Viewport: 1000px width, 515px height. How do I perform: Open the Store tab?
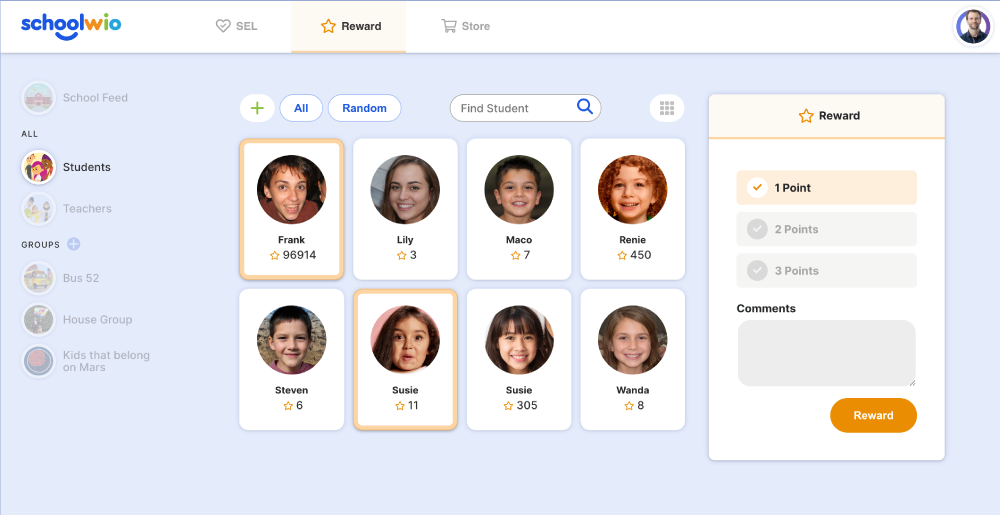pyautogui.click(x=466, y=26)
